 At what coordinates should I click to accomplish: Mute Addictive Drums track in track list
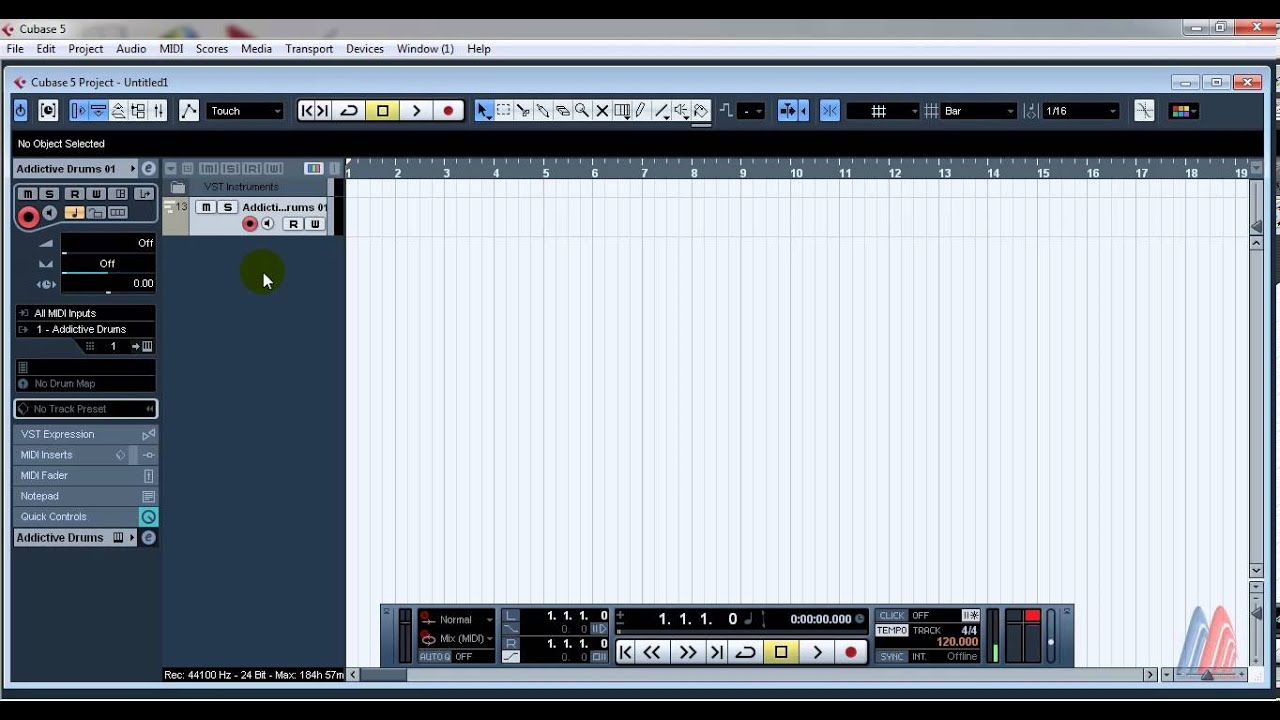(205, 207)
